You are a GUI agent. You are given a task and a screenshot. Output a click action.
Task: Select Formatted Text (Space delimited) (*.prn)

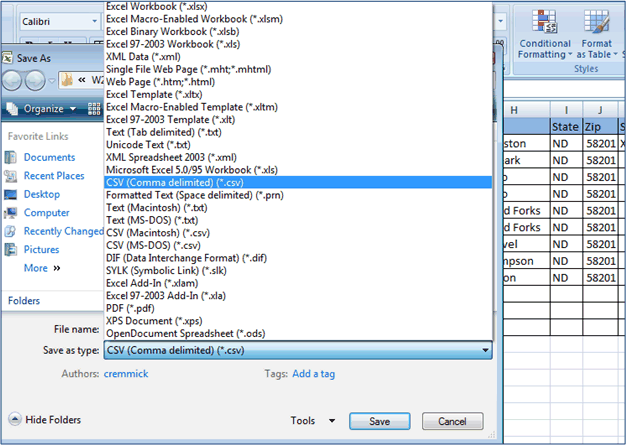click(298, 195)
